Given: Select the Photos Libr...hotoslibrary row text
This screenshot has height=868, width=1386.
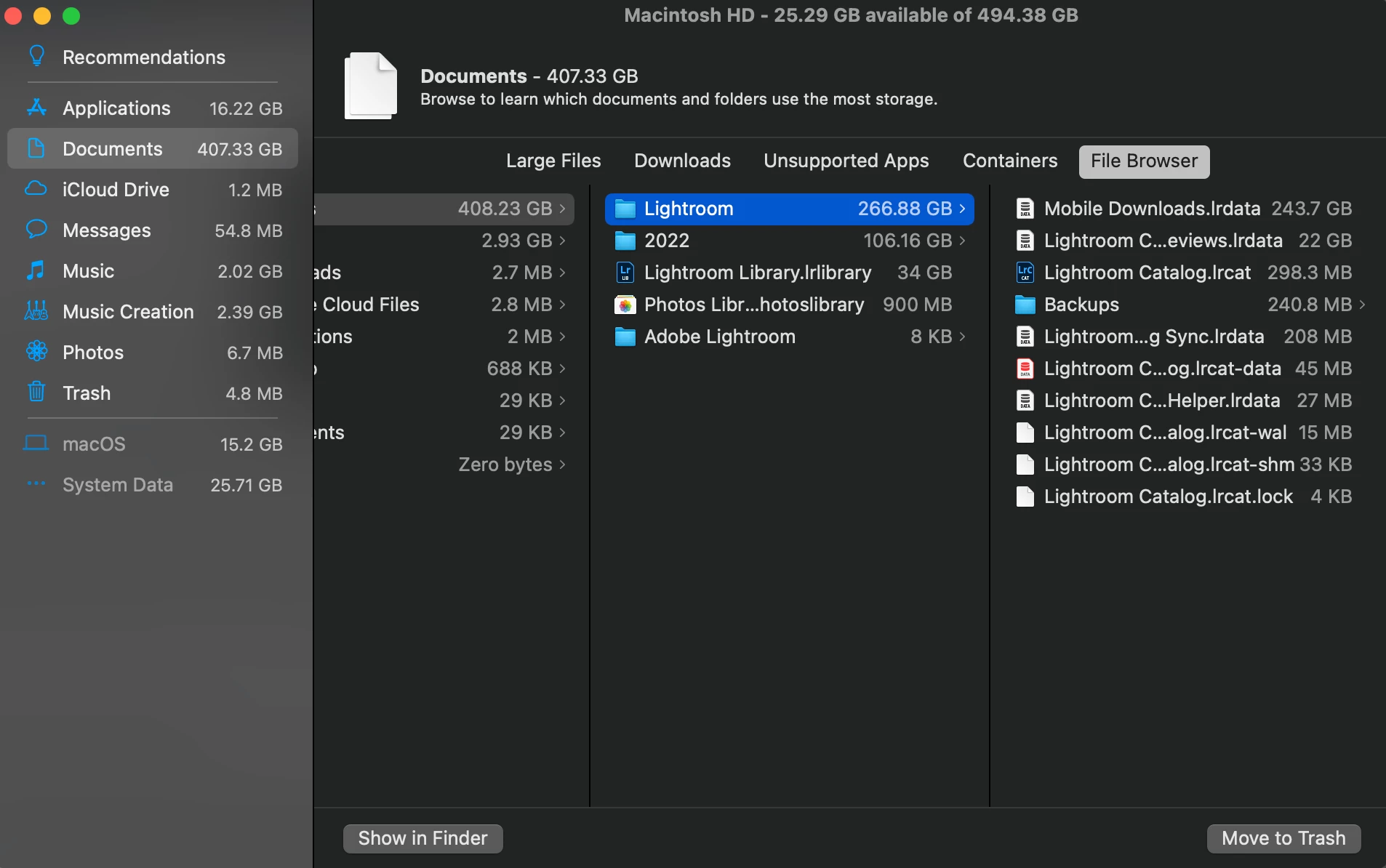Looking at the screenshot, I should (x=754, y=305).
